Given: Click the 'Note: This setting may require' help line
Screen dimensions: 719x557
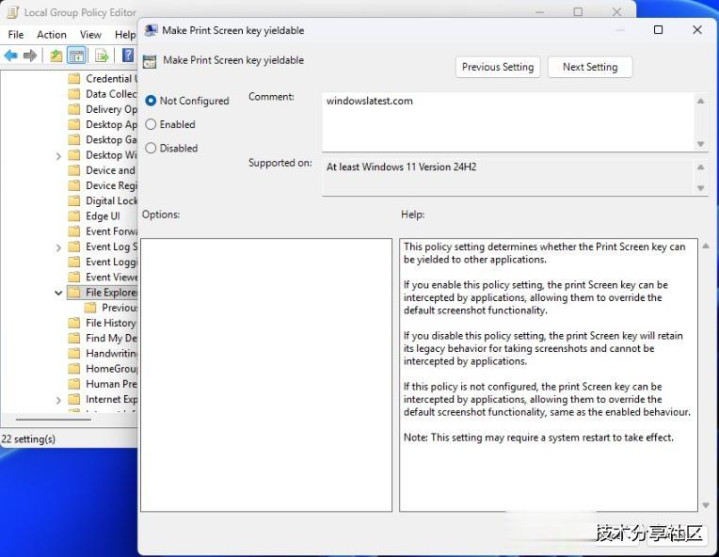Looking at the screenshot, I should click(x=538, y=437).
